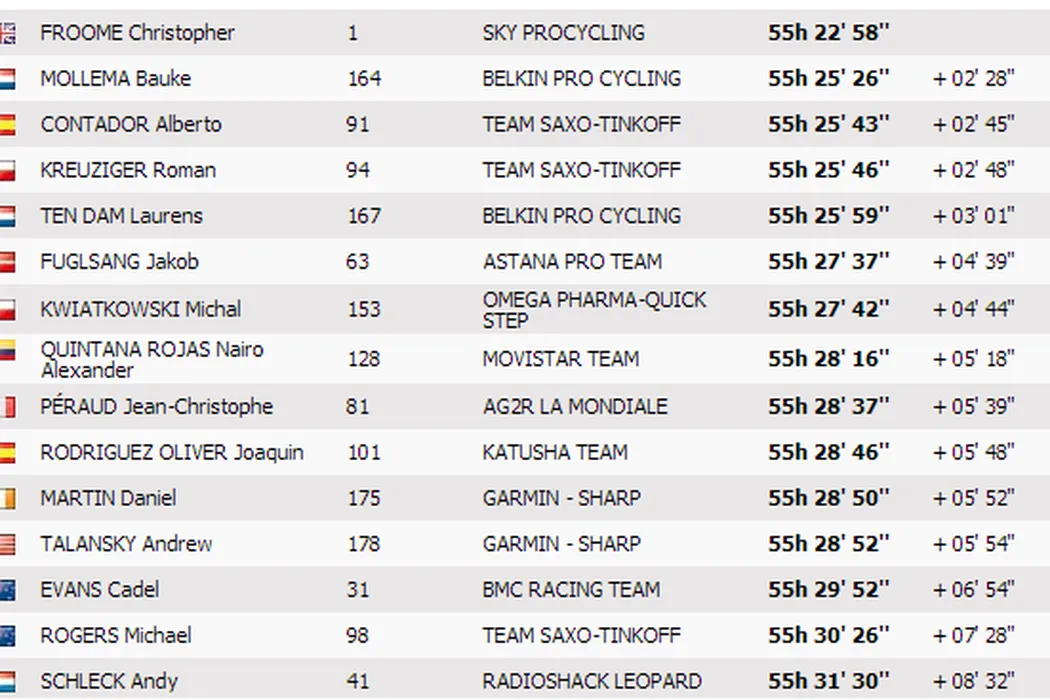Click ROGERS Michael's time 55h 30' 26''
1050x700 pixels.
click(828, 636)
